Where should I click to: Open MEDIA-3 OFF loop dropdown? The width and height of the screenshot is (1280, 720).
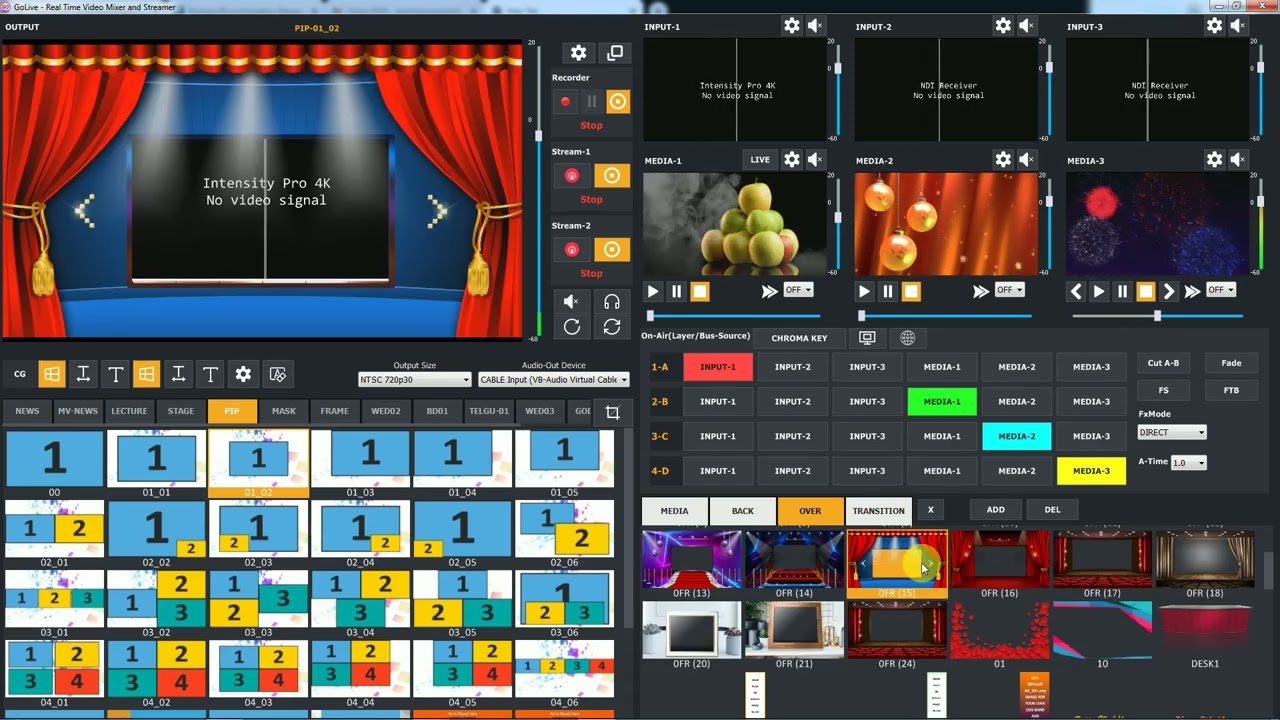pyautogui.click(x=1220, y=290)
